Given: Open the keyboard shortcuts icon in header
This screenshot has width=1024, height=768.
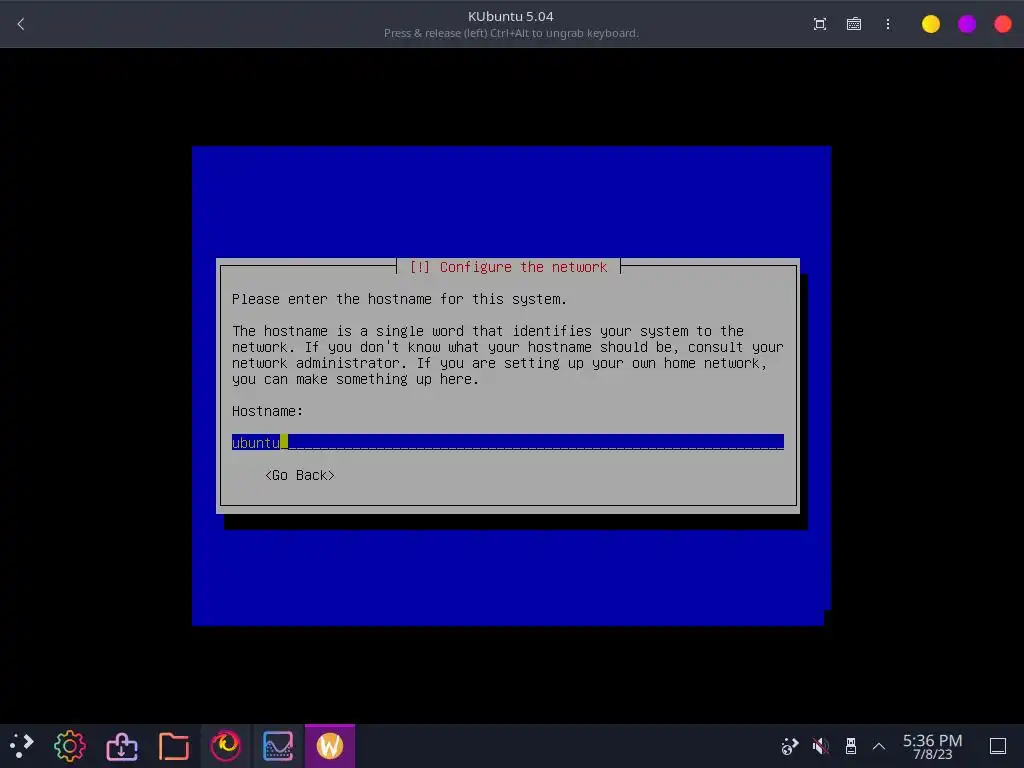Looking at the screenshot, I should (x=854, y=24).
